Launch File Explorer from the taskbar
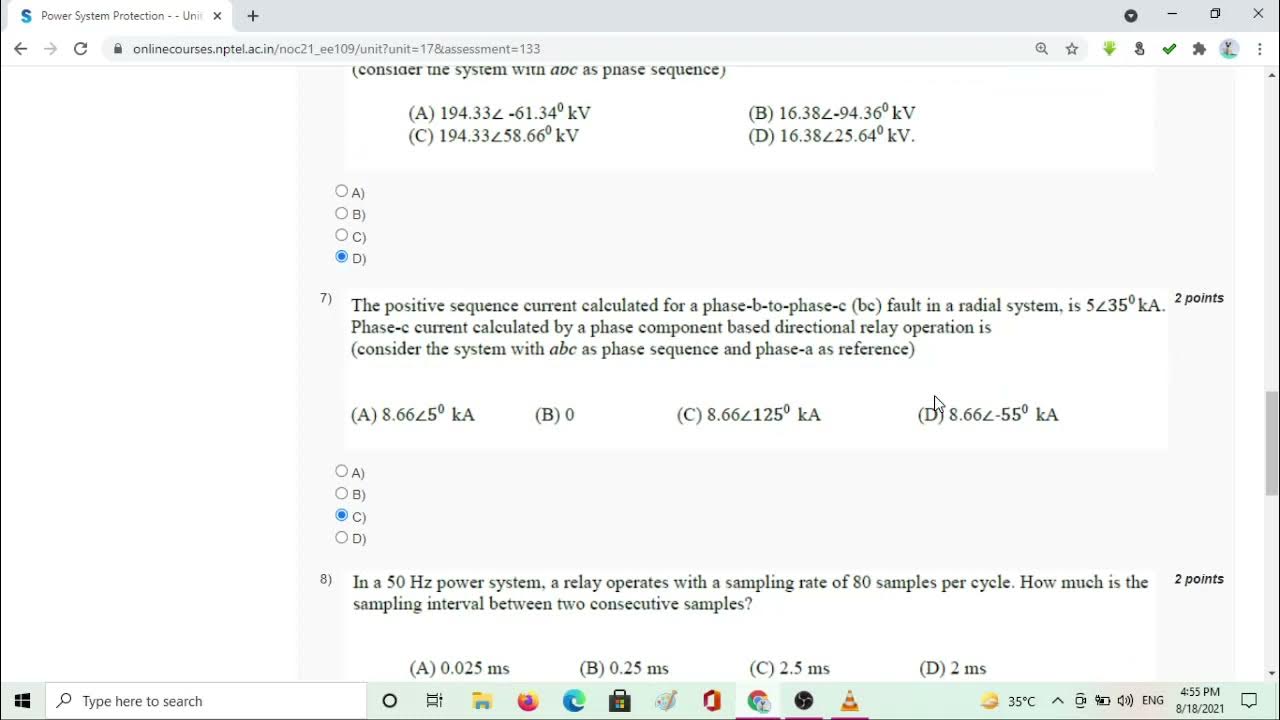This screenshot has height=720, width=1280. tap(482, 701)
